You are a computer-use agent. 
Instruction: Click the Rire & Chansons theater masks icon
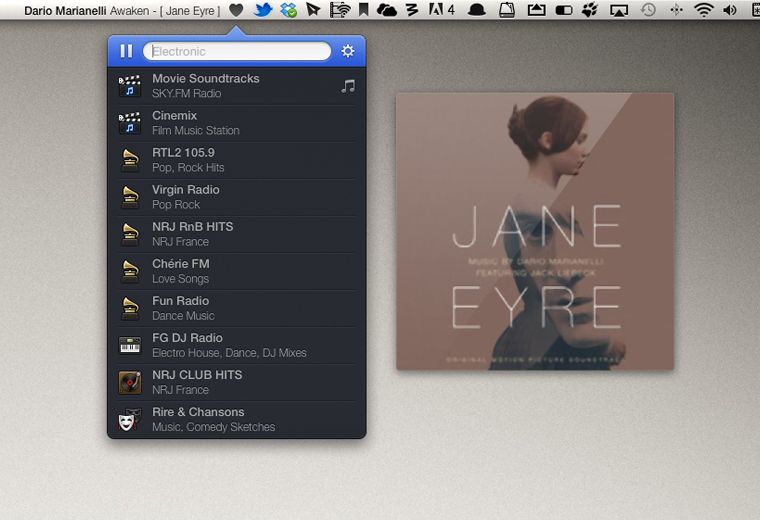[x=129, y=419]
